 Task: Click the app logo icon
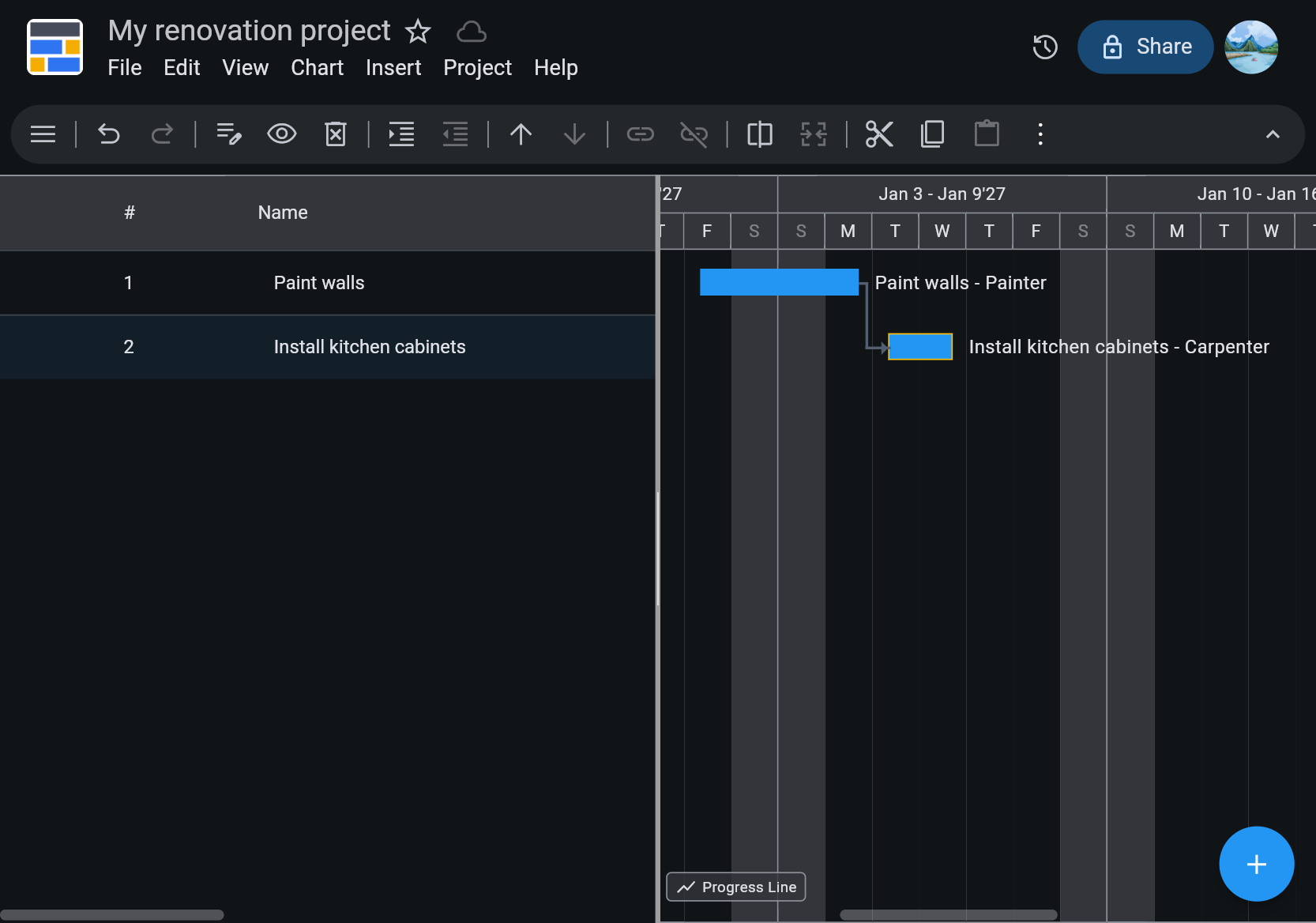[x=55, y=47]
